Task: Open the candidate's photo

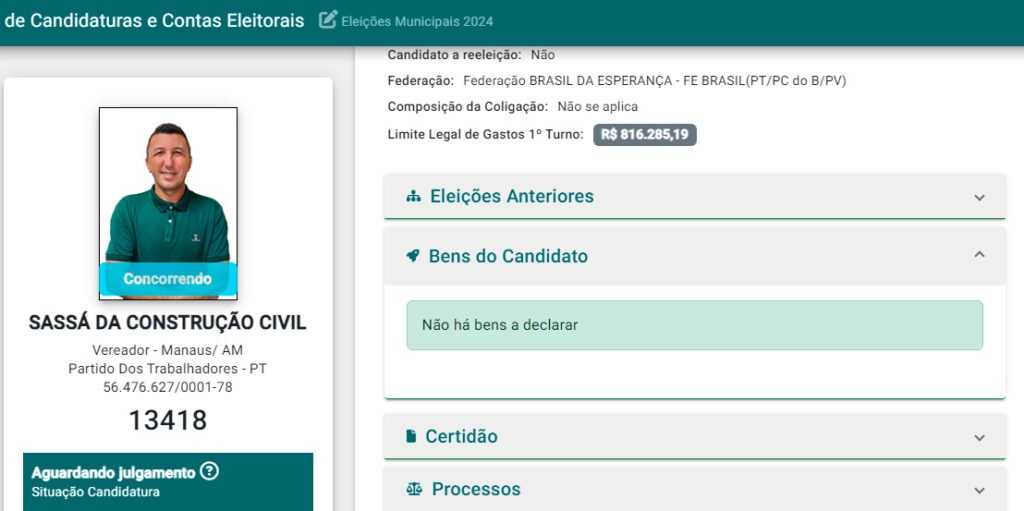Action: click(x=168, y=185)
